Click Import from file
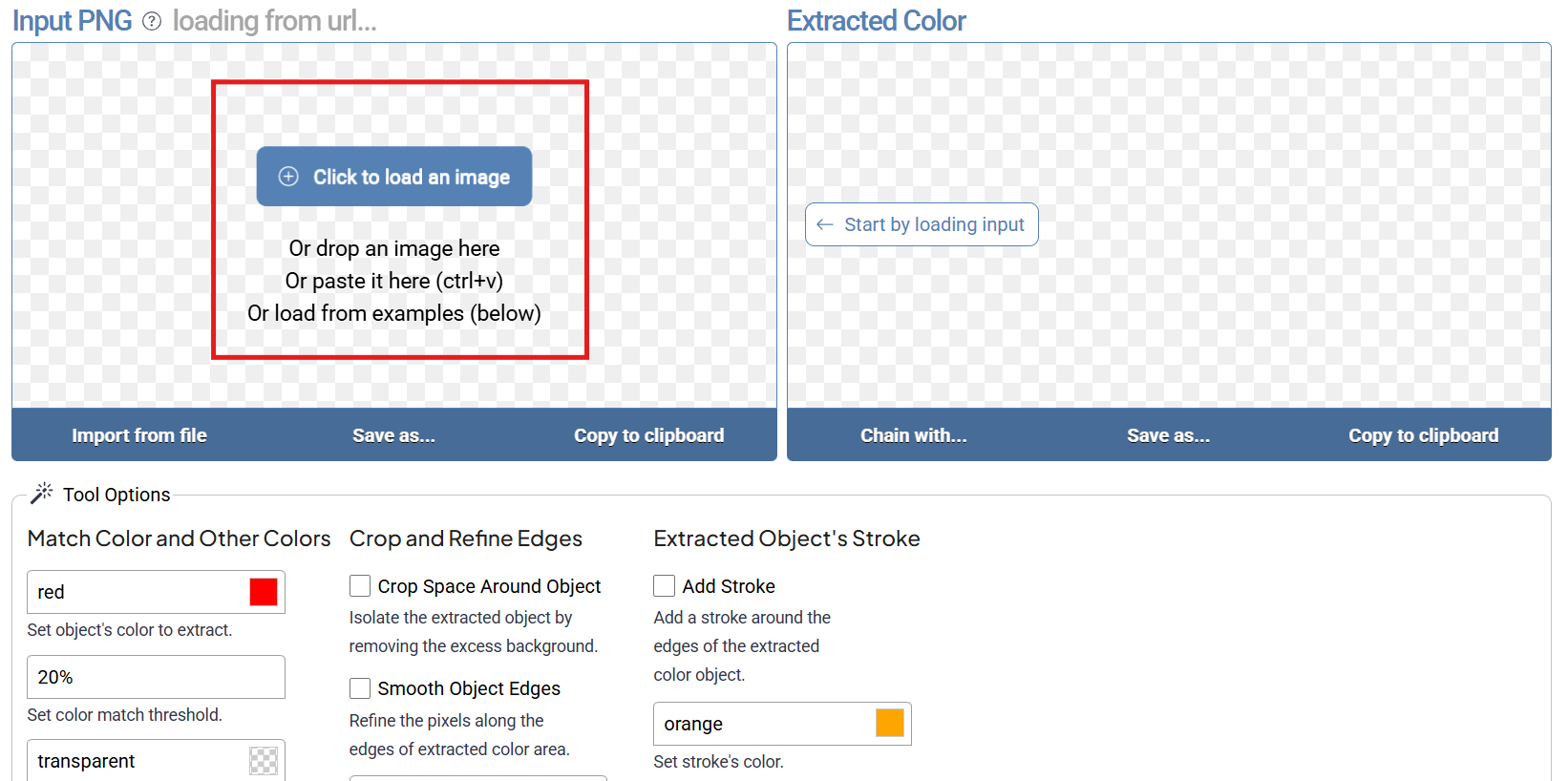The height and width of the screenshot is (781, 1568). (139, 435)
